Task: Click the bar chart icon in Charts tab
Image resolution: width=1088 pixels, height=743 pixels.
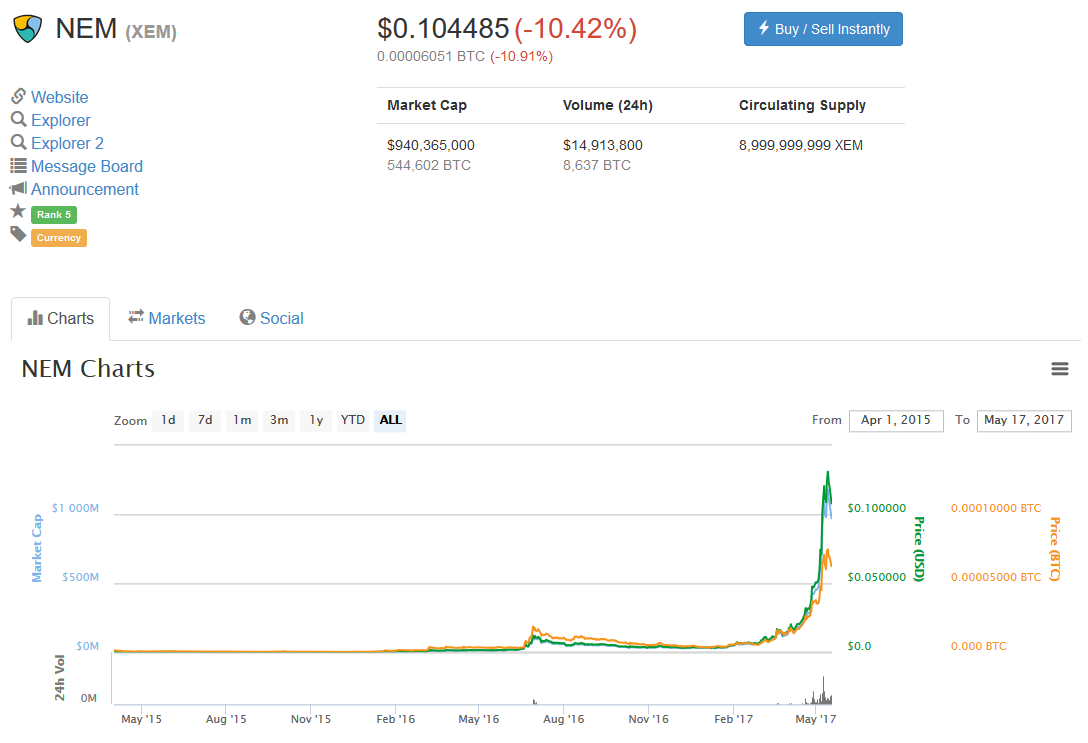Action: (35, 318)
